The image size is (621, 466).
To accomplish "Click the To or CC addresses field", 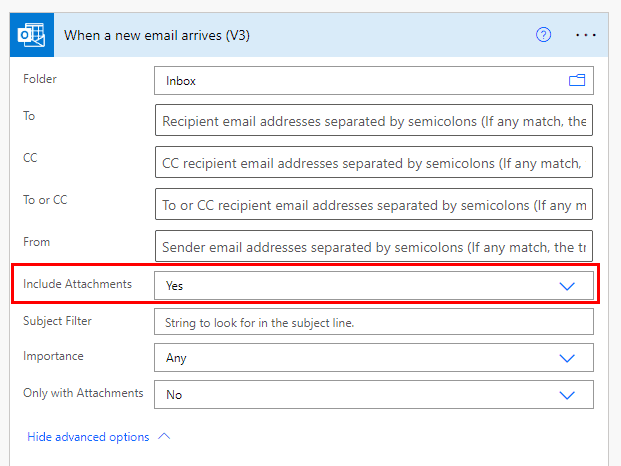I will [x=374, y=204].
